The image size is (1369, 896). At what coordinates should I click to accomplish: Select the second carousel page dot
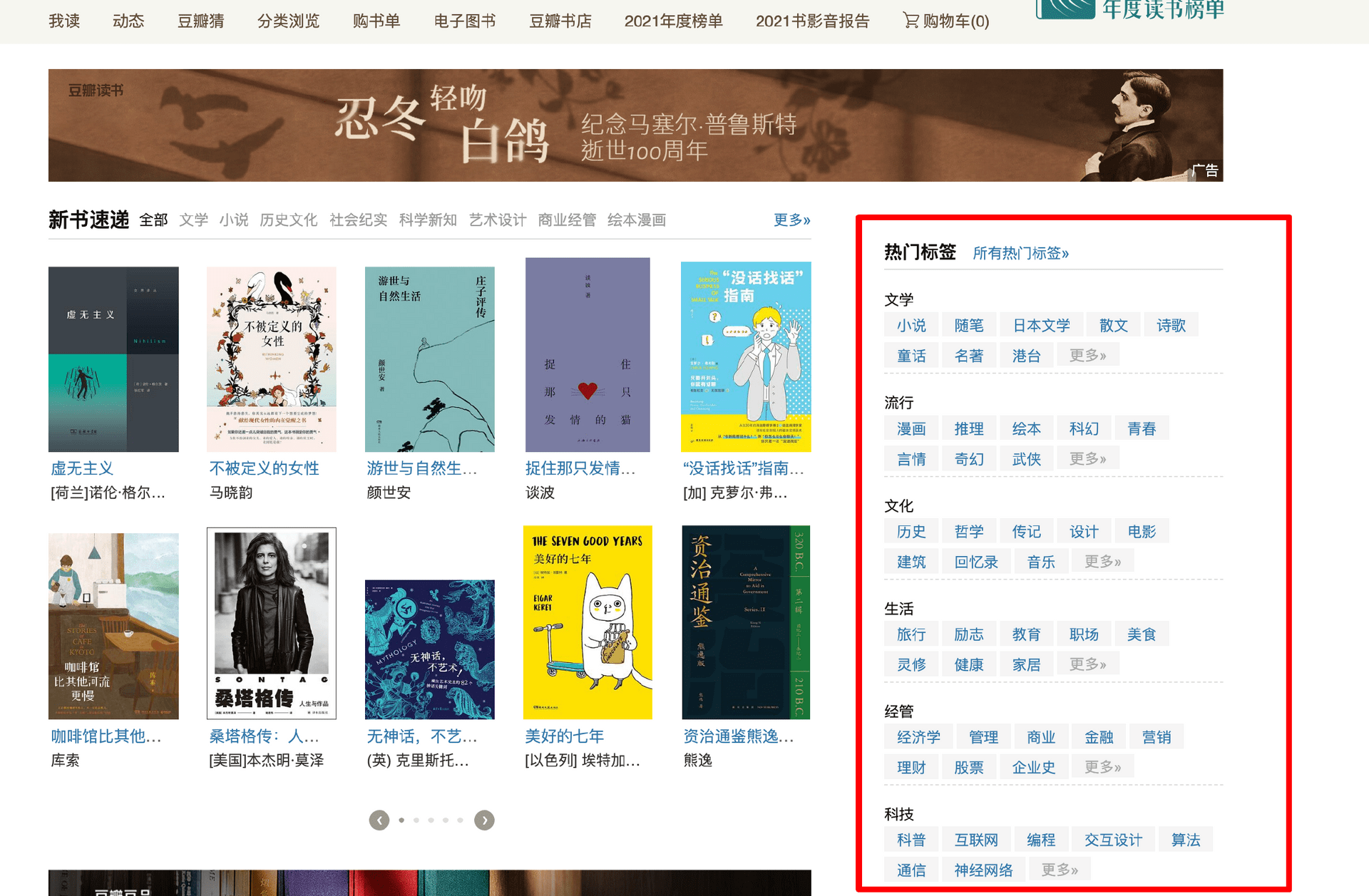point(416,820)
